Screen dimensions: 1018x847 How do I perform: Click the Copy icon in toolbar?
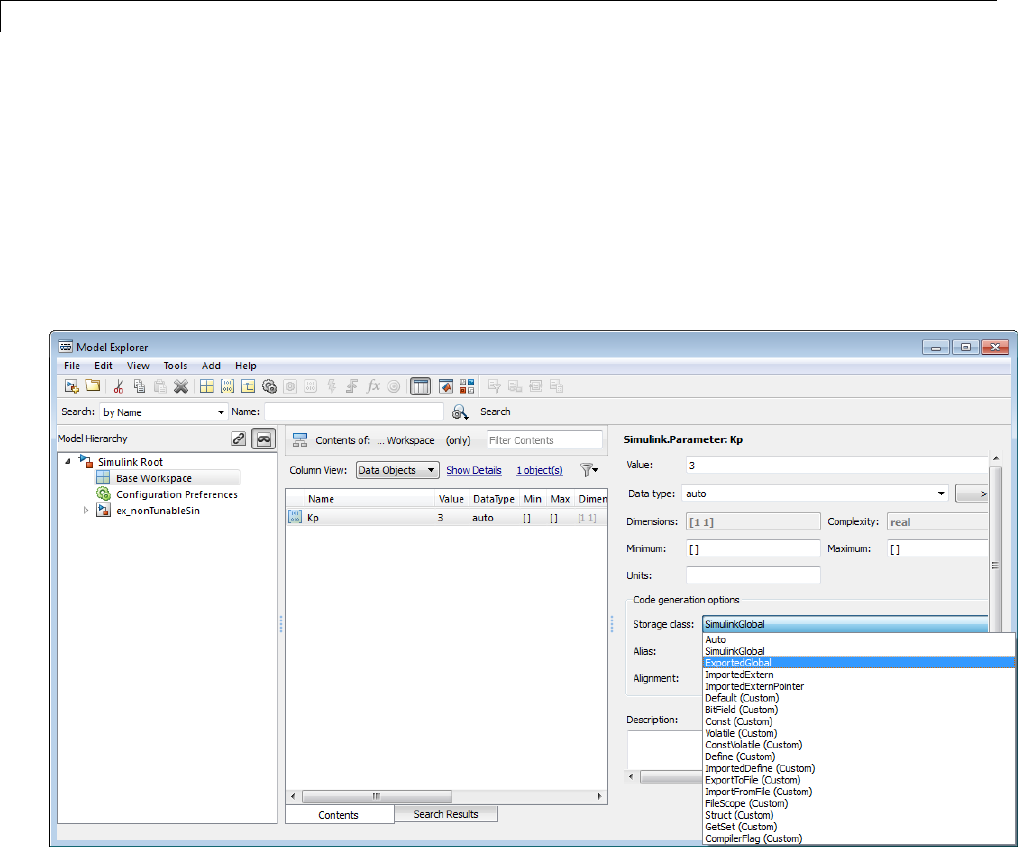(x=139, y=386)
